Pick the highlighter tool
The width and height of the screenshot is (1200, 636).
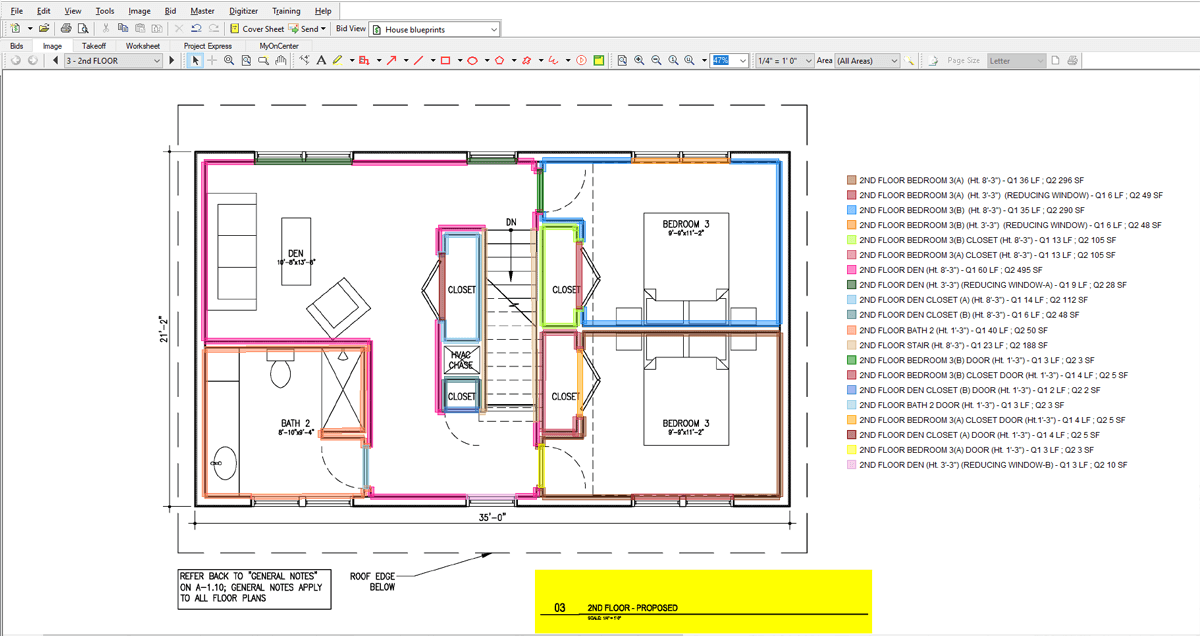(x=338, y=61)
